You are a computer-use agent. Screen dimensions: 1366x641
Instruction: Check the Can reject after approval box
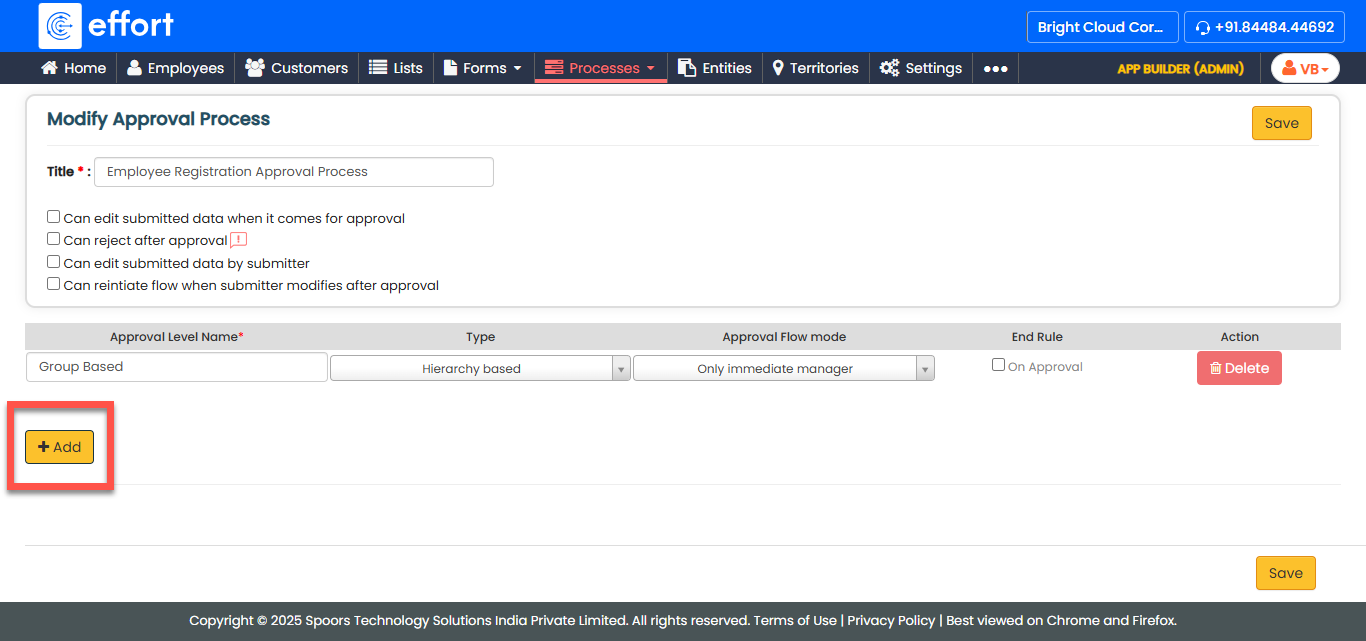tap(54, 239)
